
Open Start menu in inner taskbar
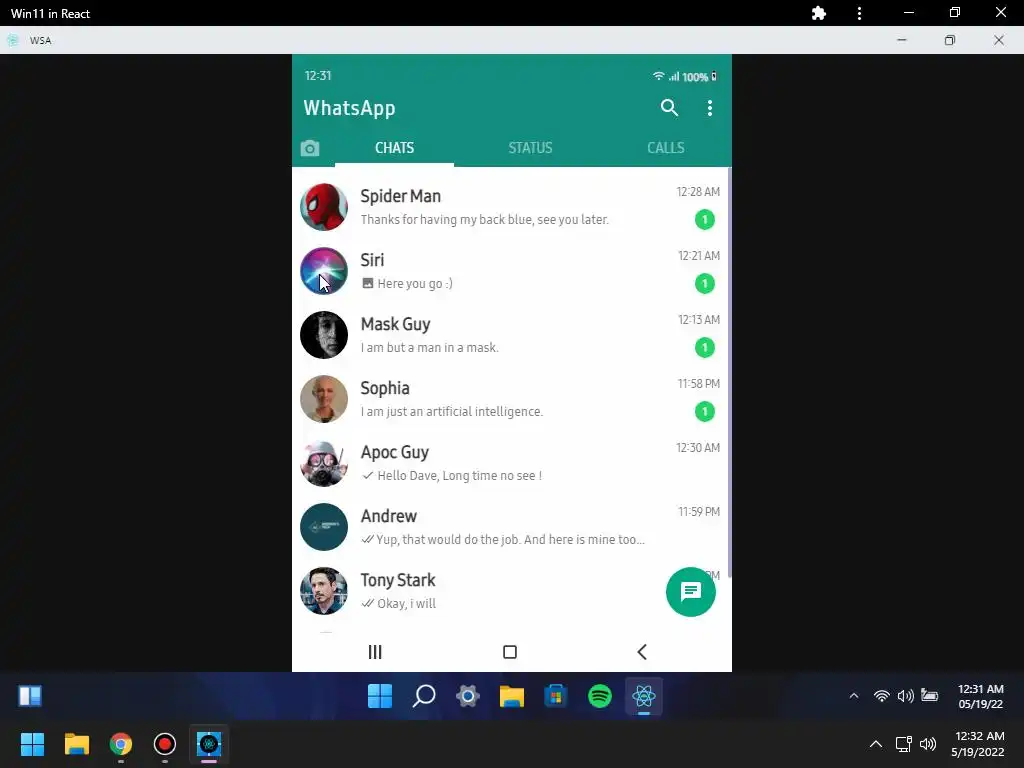tap(380, 696)
